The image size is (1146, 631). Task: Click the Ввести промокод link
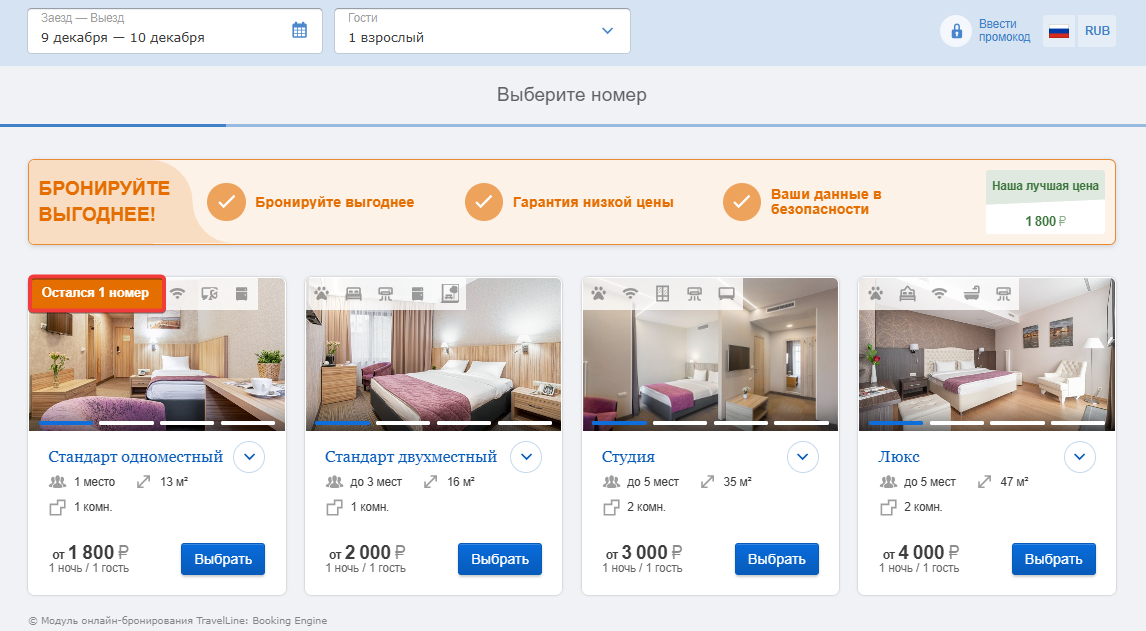click(x=1004, y=31)
